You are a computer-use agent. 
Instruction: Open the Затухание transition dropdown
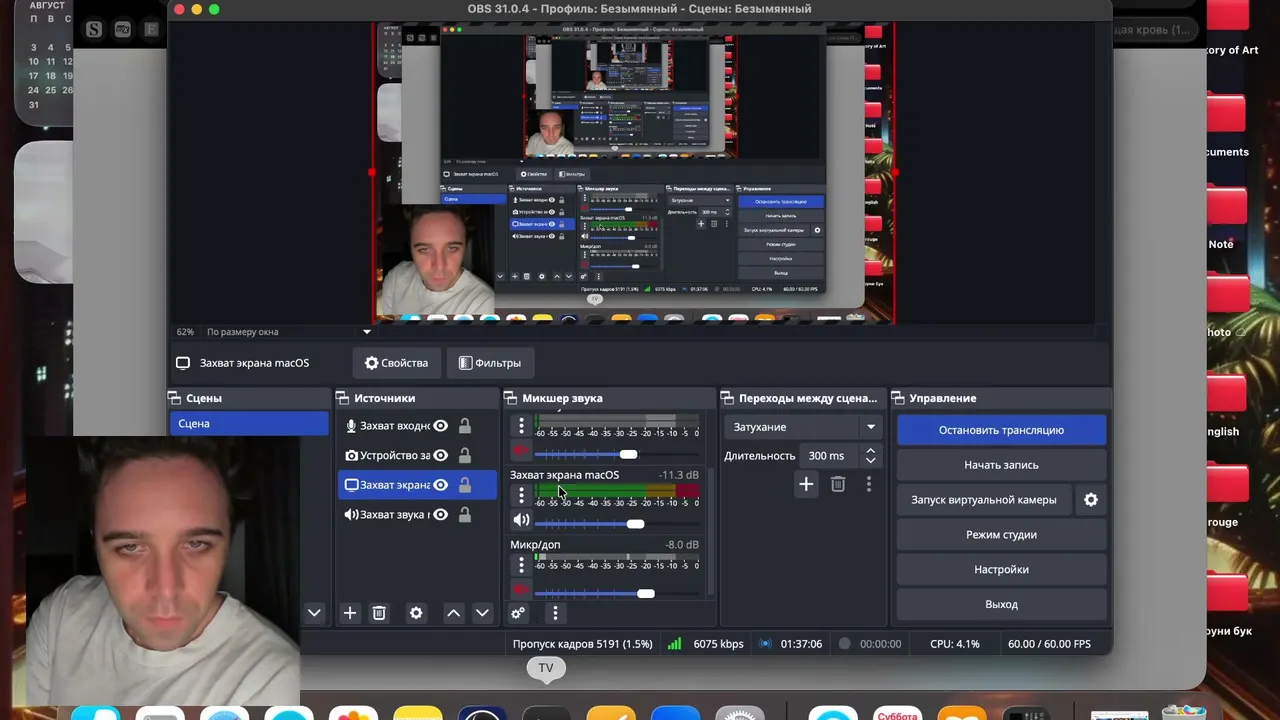pyautogui.click(x=805, y=427)
